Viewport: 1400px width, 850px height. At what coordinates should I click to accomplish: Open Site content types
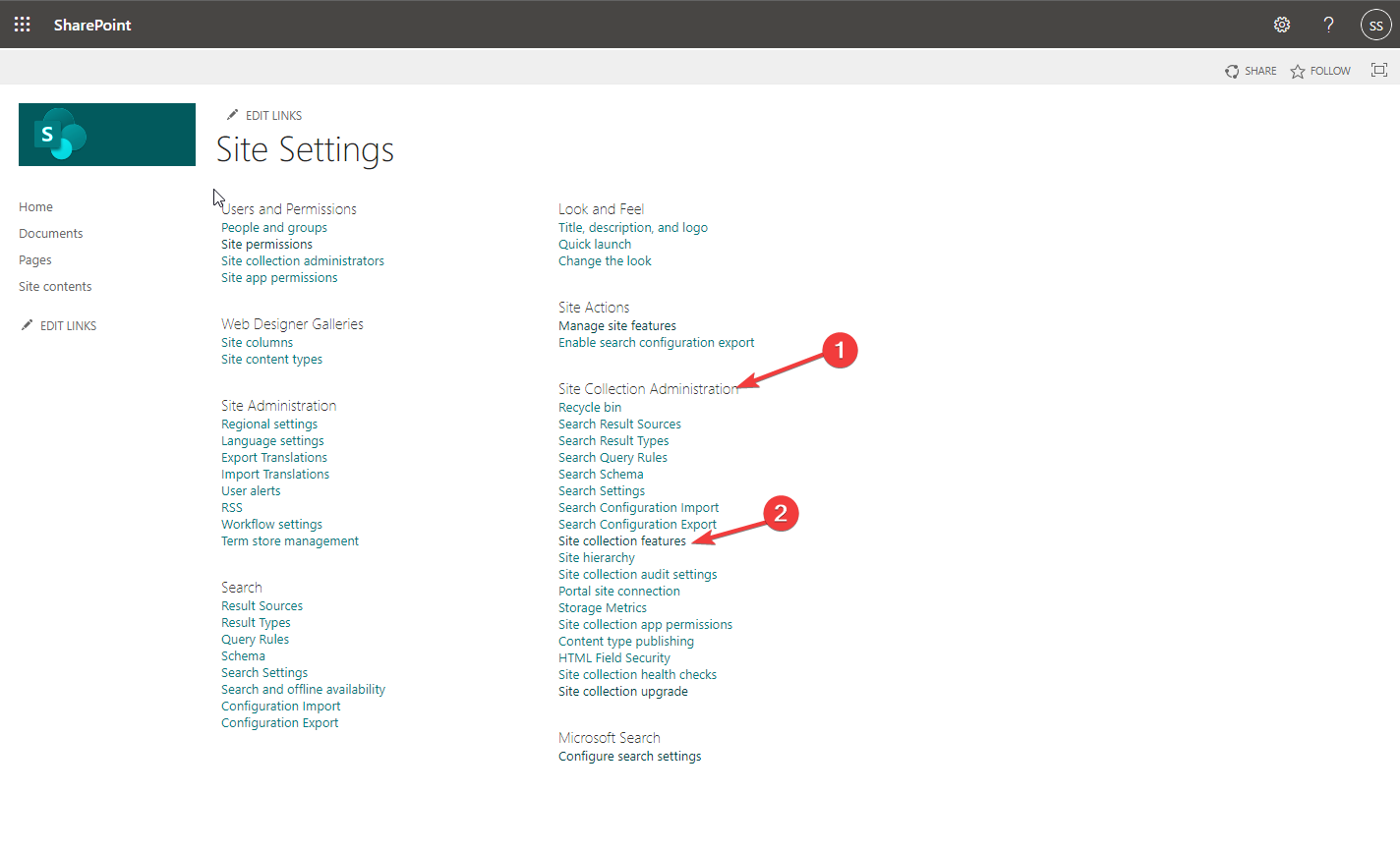click(x=271, y=359)
